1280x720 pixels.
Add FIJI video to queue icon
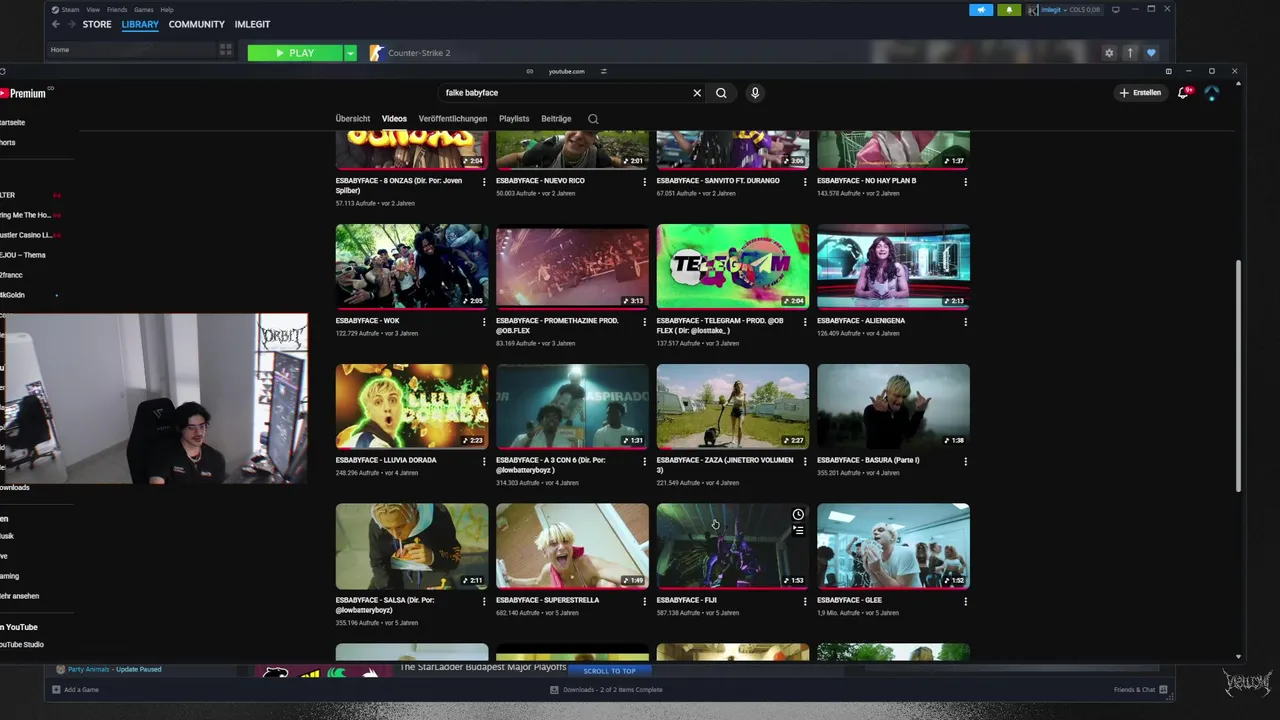pyautogui.click(x=798, y=531)
